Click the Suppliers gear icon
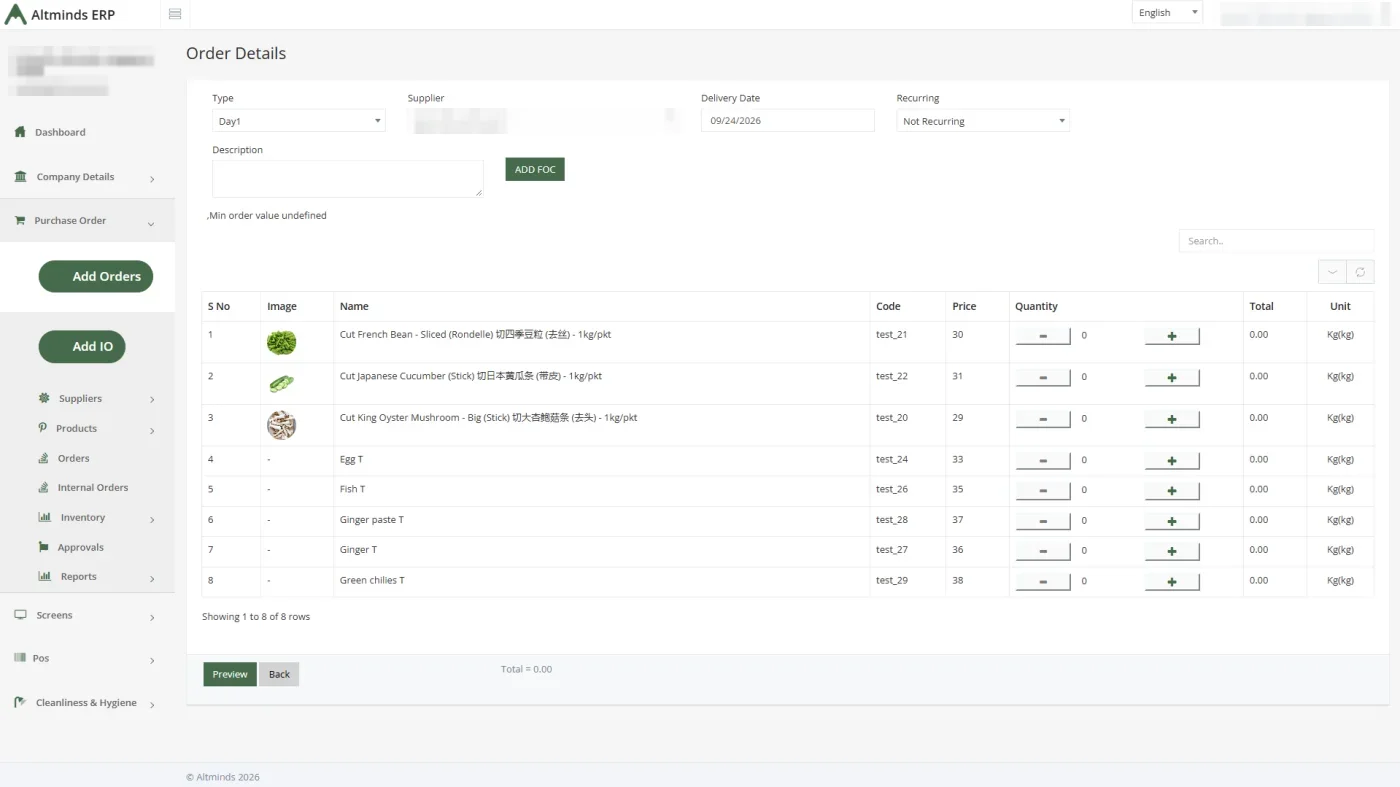This screenshot has width=1400, height=787. coord(44,398)
